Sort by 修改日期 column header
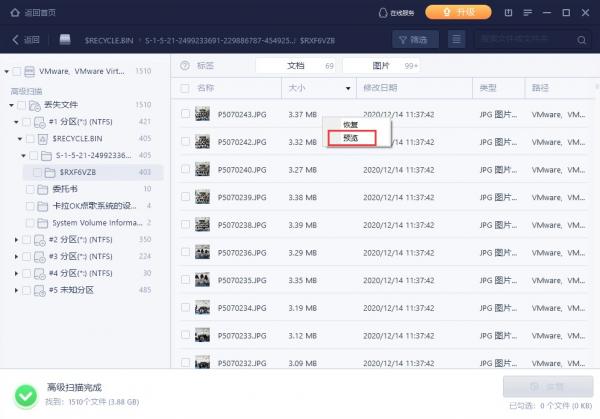 coord(380,88)
